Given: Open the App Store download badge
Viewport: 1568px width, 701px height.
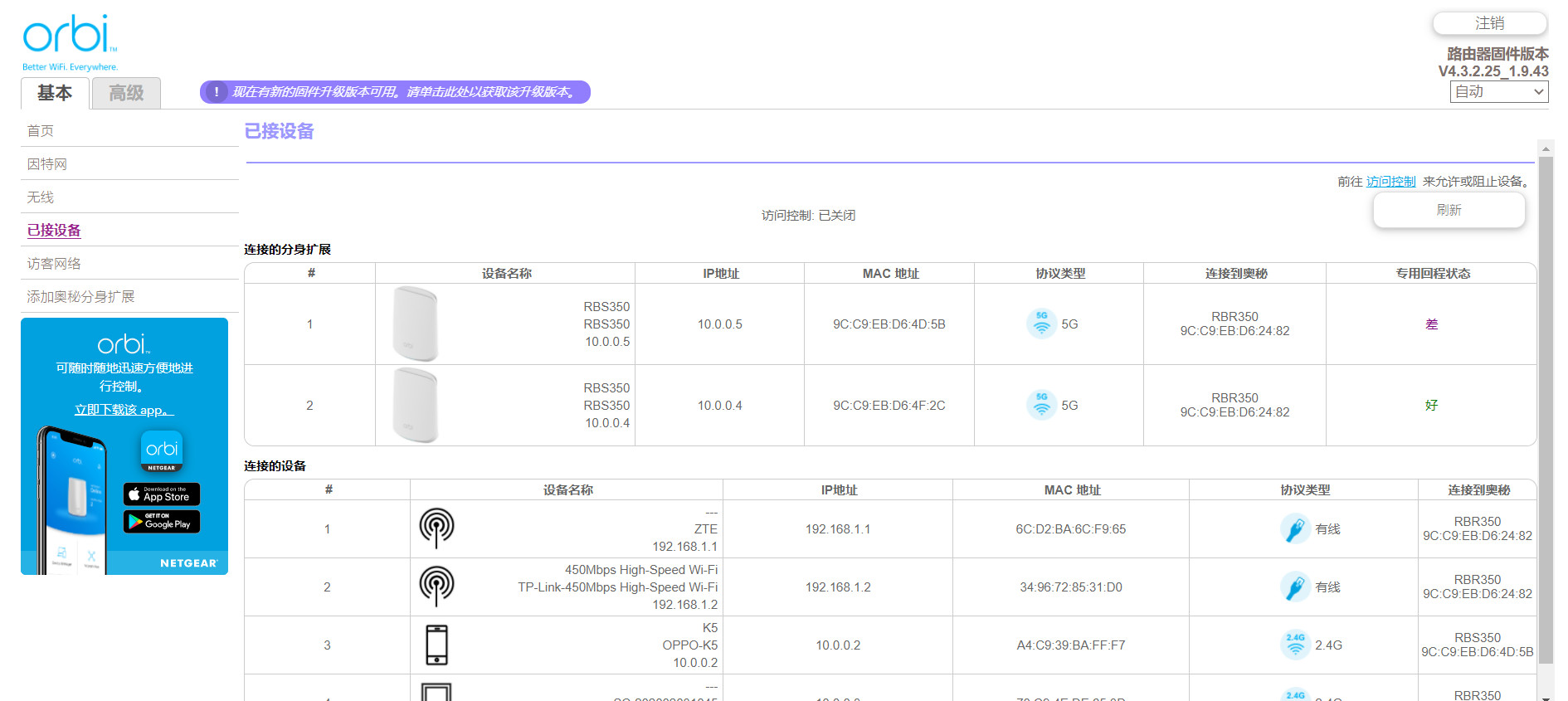Looking at the screenshot, I should (162, 494).
